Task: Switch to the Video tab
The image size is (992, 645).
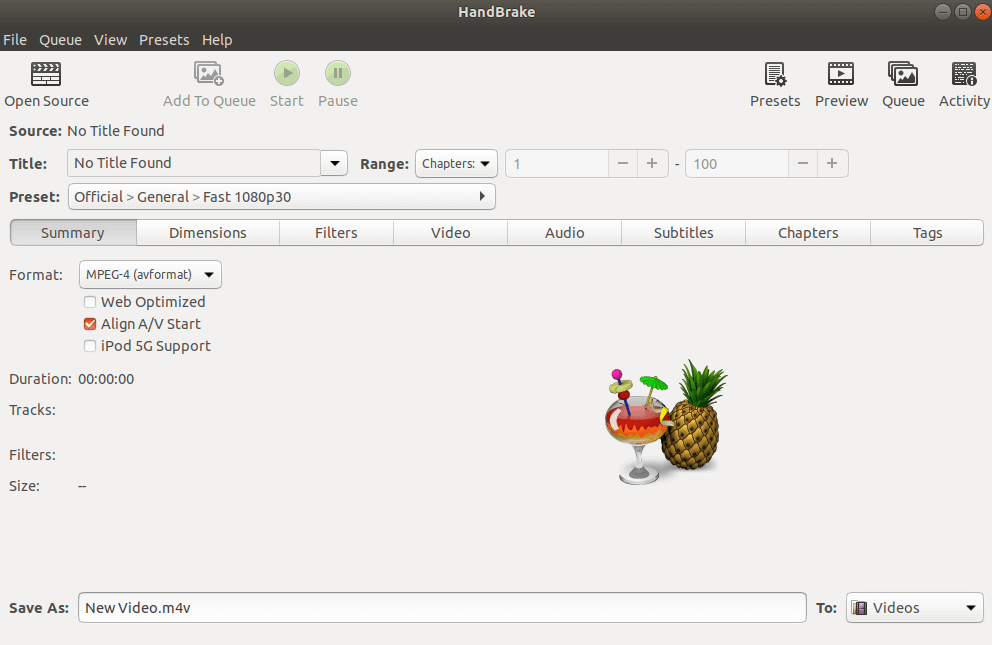Action: pos(450,233)
